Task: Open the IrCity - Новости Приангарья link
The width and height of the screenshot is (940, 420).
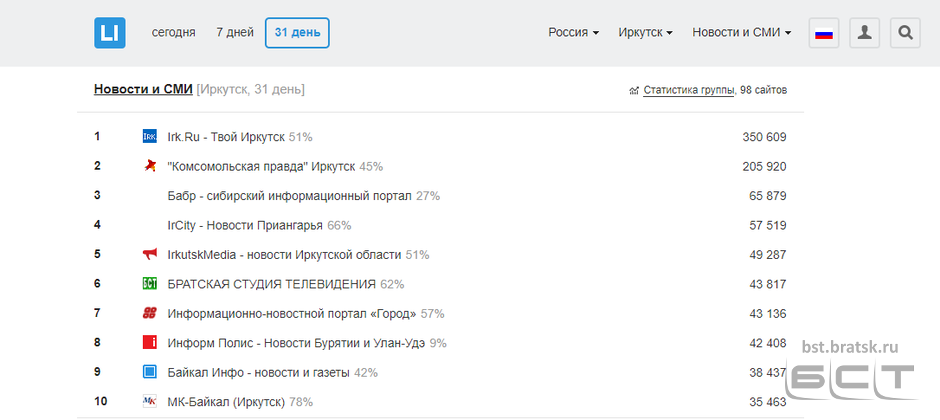Action: (x=245, y=226)
